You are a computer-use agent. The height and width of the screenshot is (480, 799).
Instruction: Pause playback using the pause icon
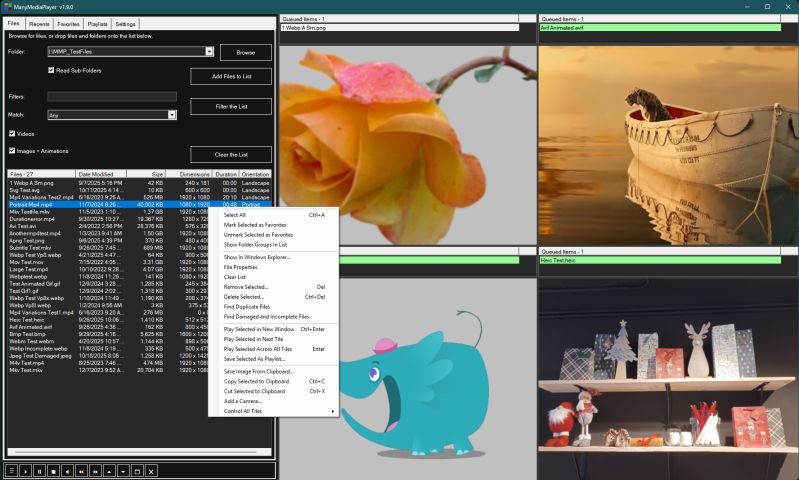point(39,471)
